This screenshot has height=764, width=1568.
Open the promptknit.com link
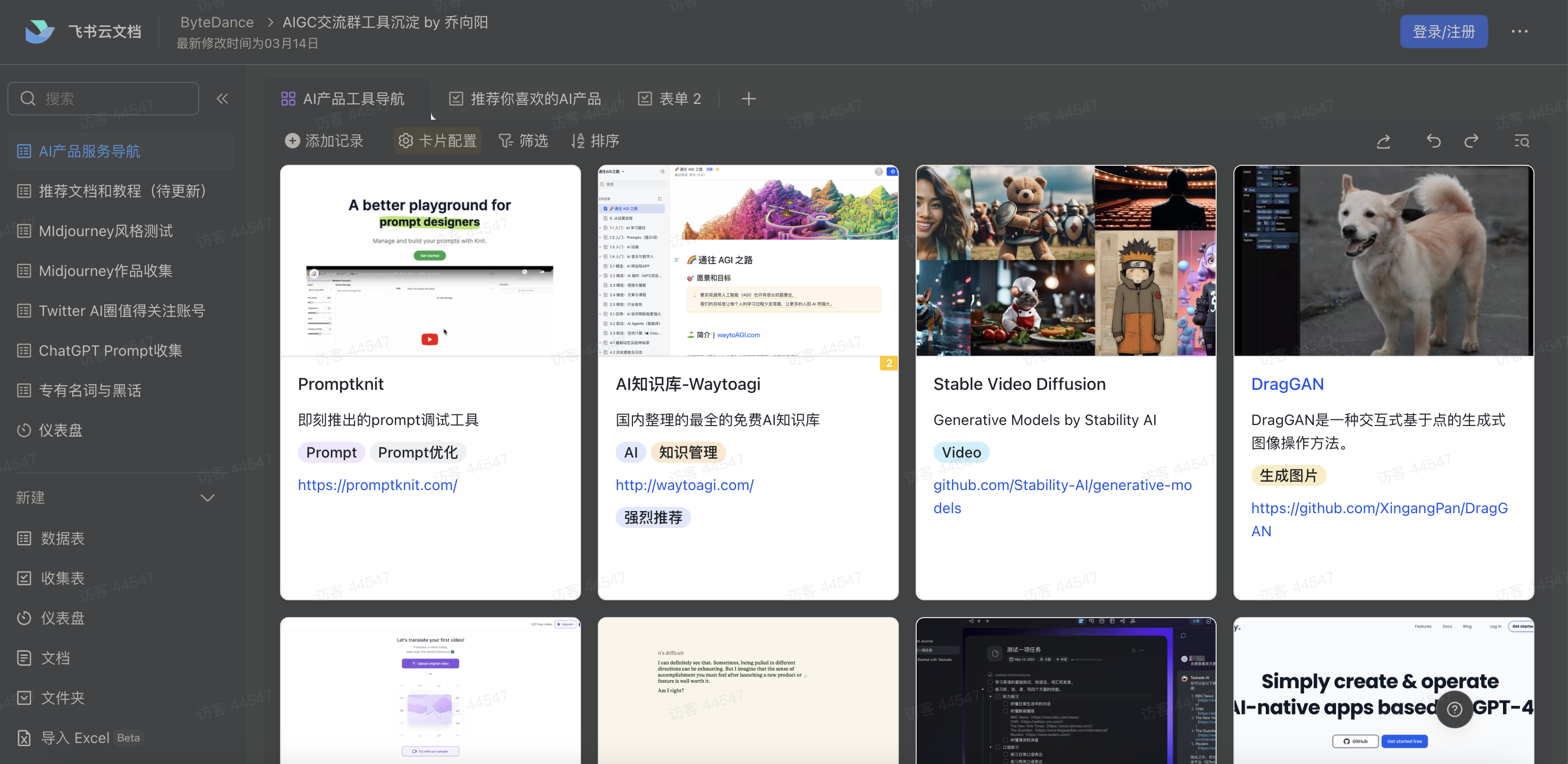(x=378, y=485)
